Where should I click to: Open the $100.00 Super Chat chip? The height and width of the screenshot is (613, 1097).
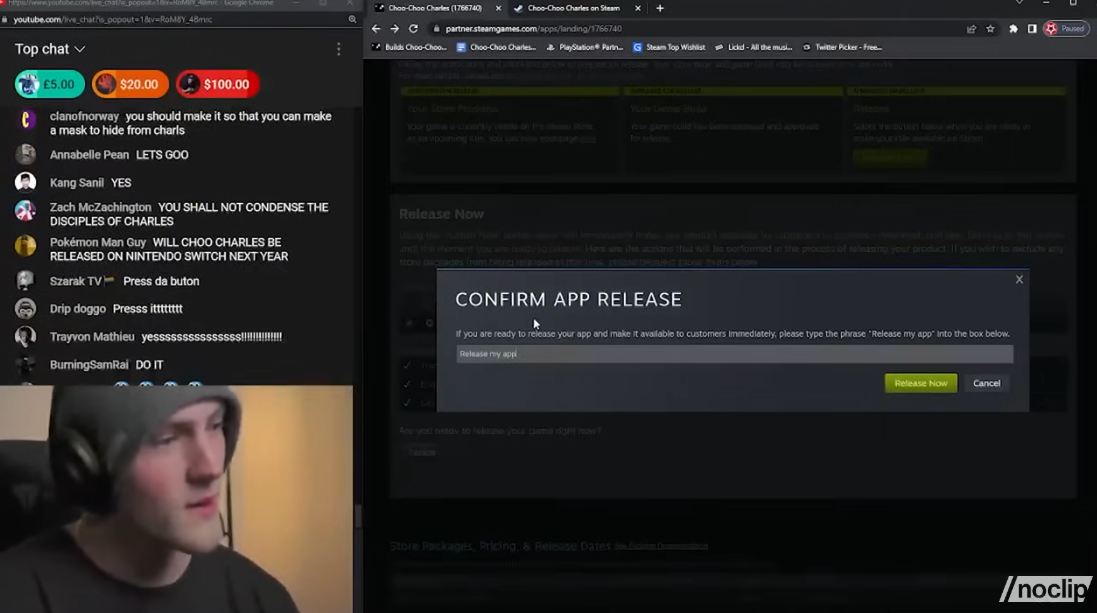pos(218,84)
